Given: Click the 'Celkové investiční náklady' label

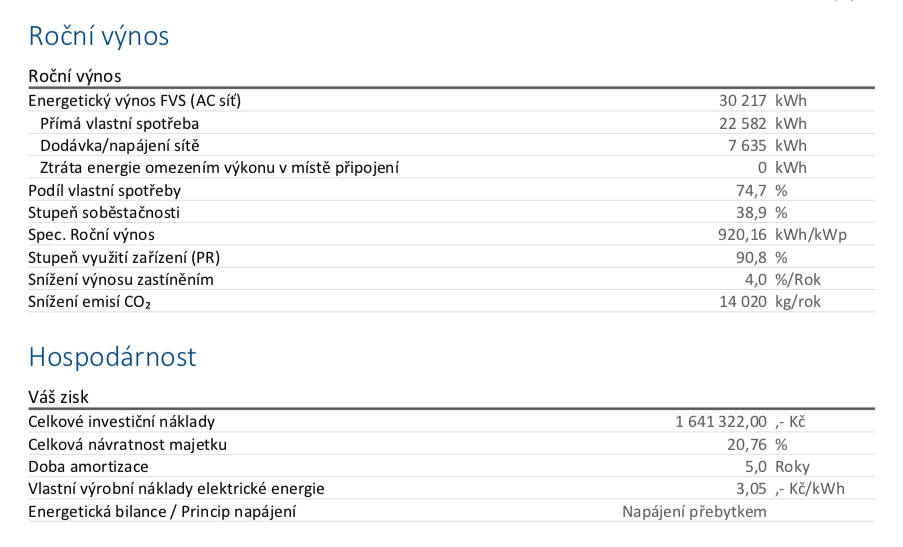Looking at the screenshot, I should tap(121, 422).
